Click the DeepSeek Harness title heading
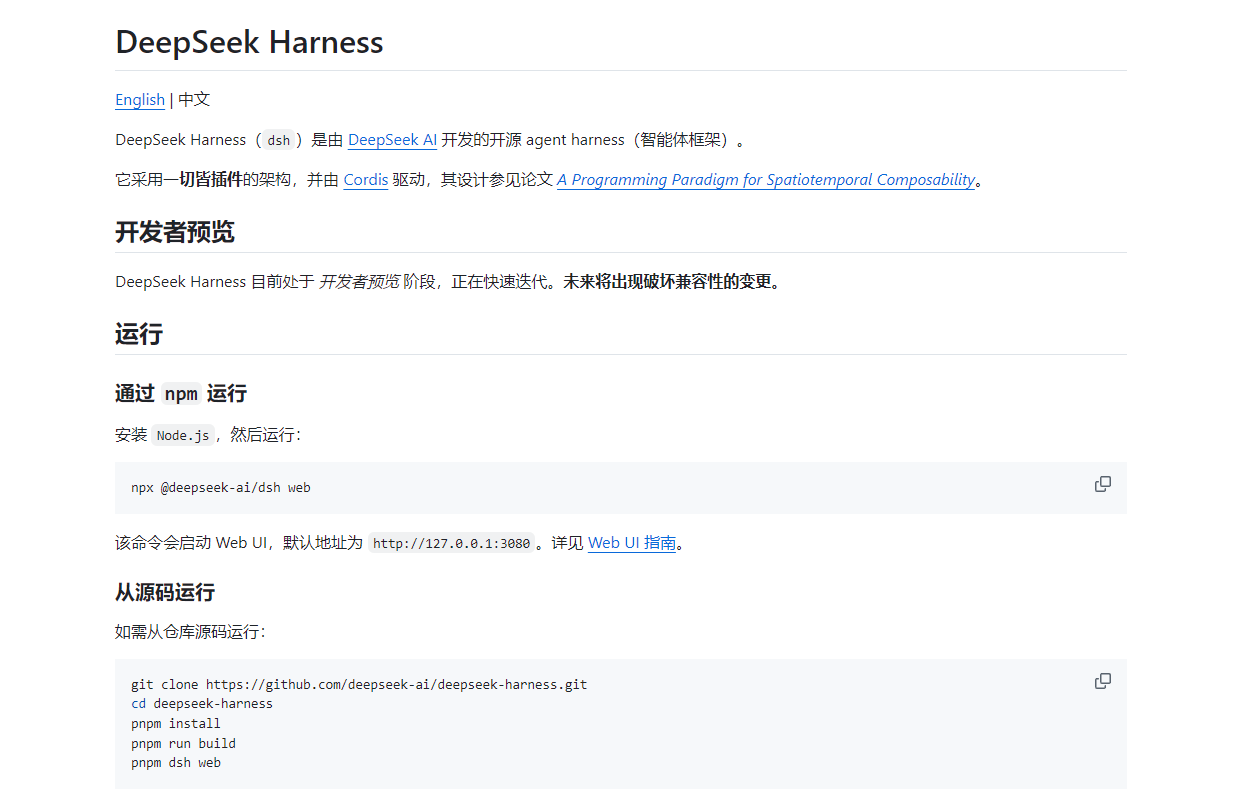The image size is (1256, 800). click(249, 42)
